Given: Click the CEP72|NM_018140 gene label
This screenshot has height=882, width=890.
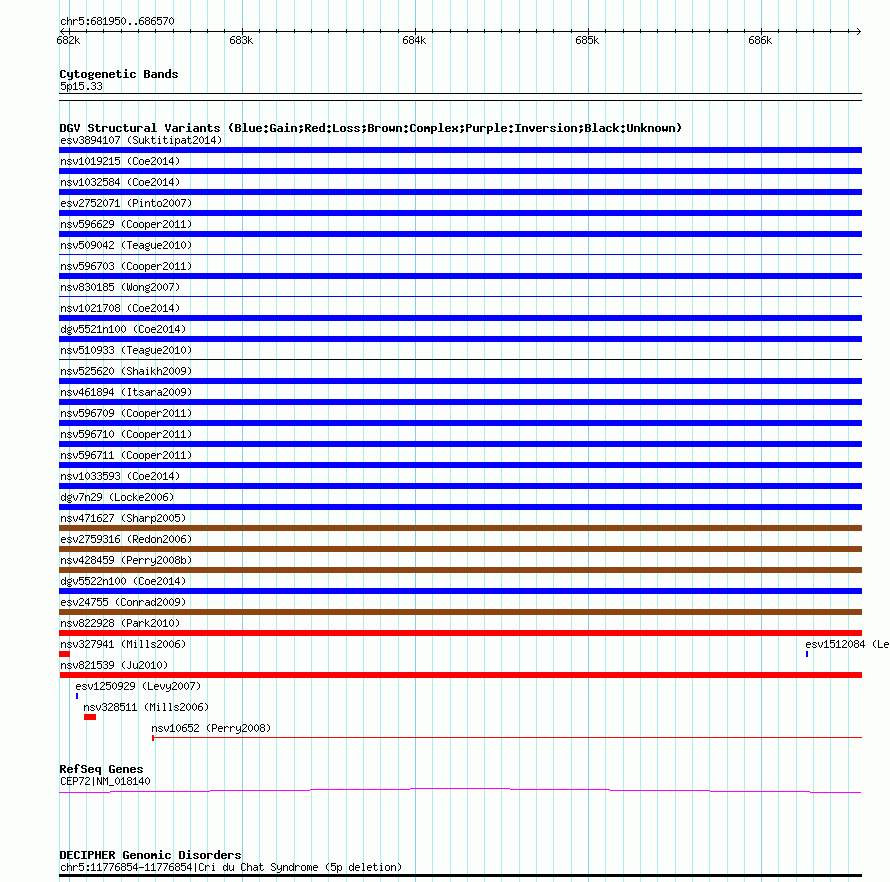Looking at the screenshot, I should coord(105,782).
